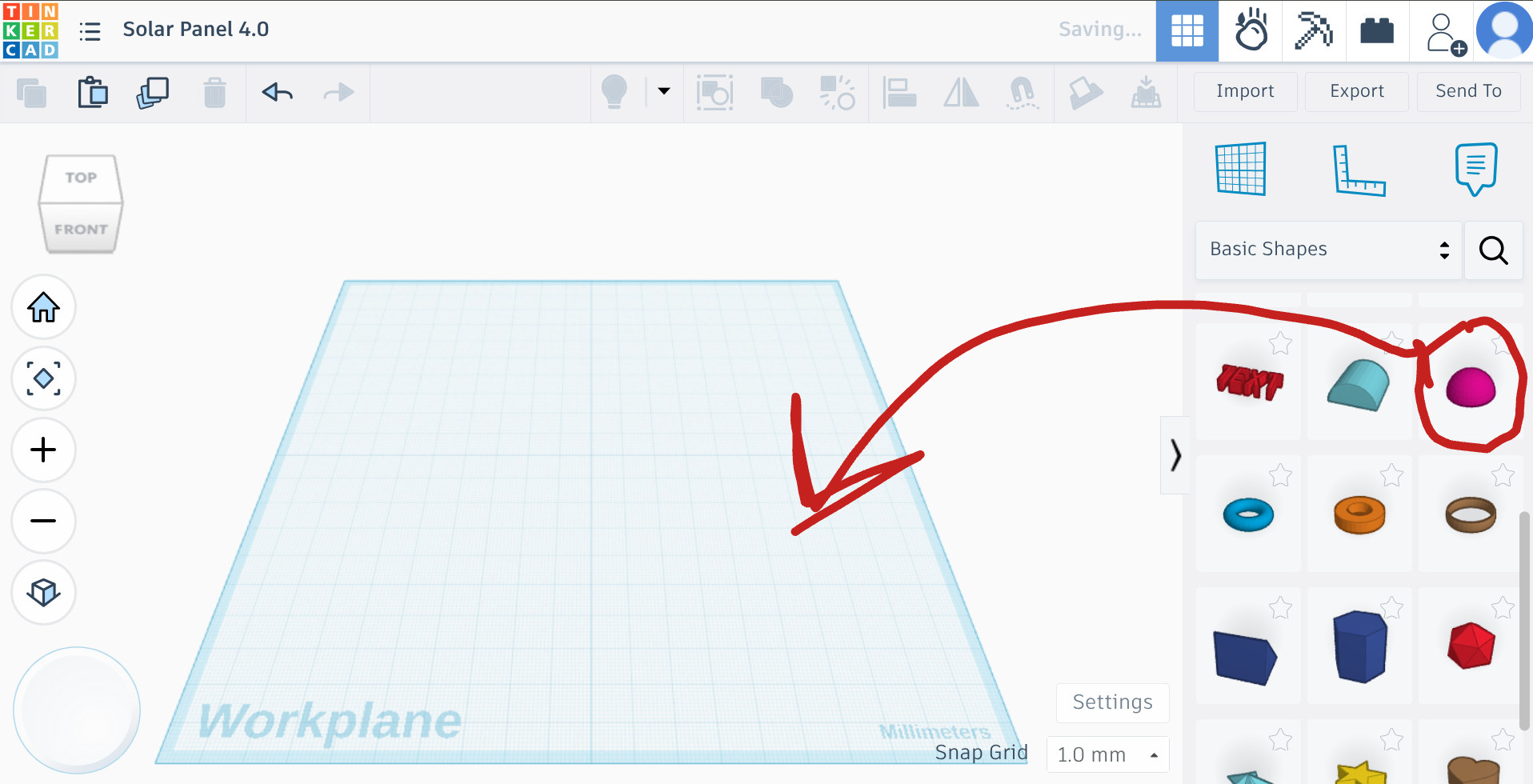The width and height of the screenshot is (1533, 784).
Task: Open the user profile avatar
Action: [x=1504, y=30]
